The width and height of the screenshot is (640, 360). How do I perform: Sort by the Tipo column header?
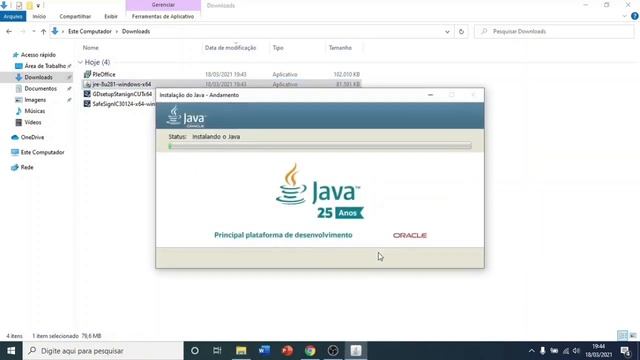pos(278,48)
